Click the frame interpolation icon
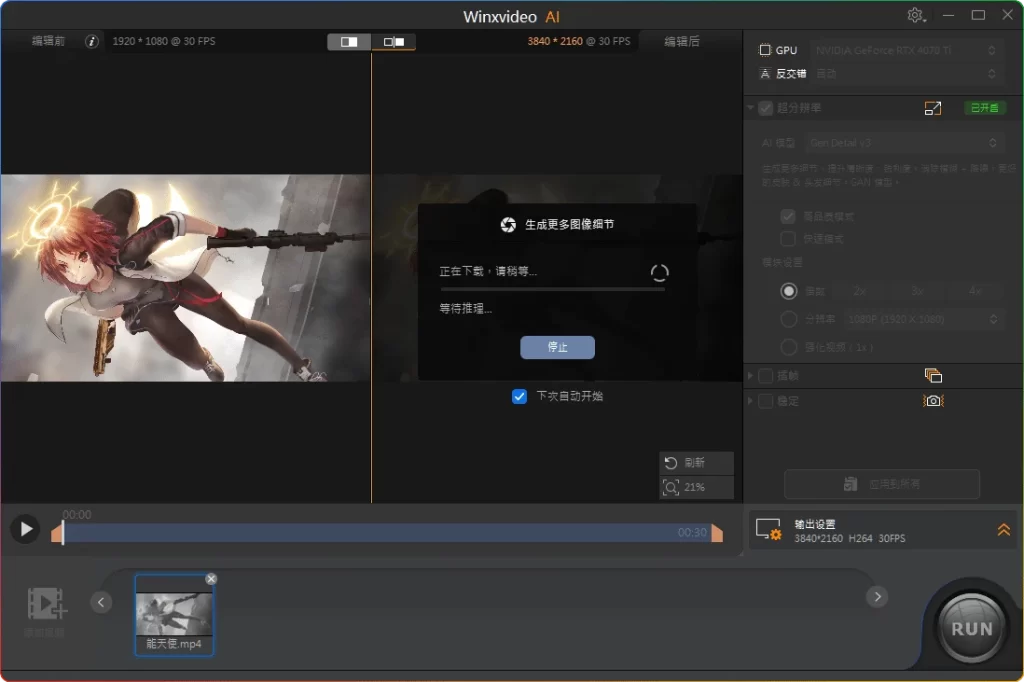The height and width of the screenshot is (682, 1024). tap(933, 376)
